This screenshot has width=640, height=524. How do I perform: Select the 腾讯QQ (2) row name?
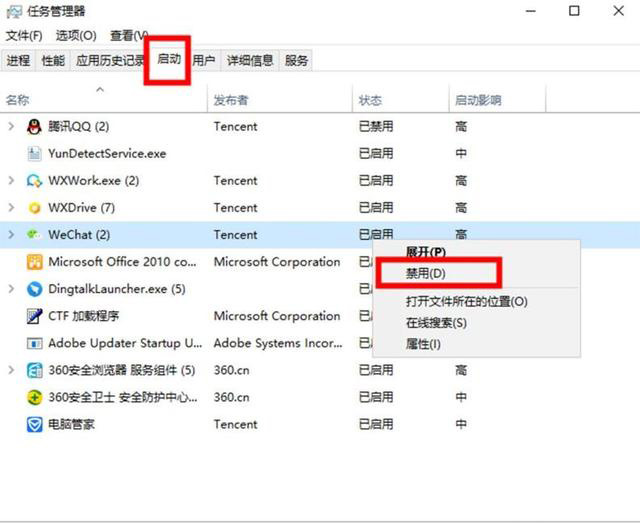coord(78,127)
